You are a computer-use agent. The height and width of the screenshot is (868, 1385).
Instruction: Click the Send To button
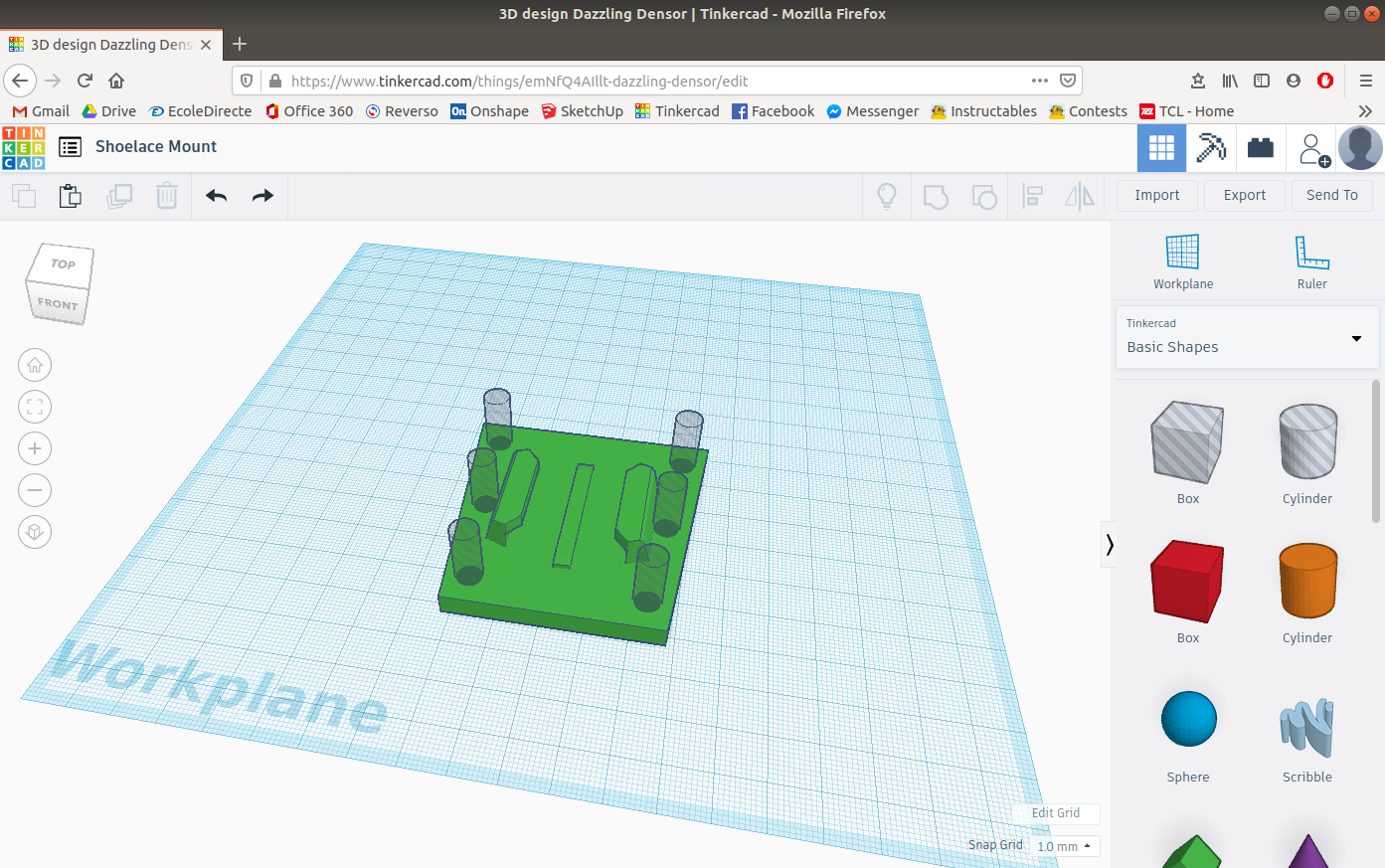click(x=1332, y=196)
